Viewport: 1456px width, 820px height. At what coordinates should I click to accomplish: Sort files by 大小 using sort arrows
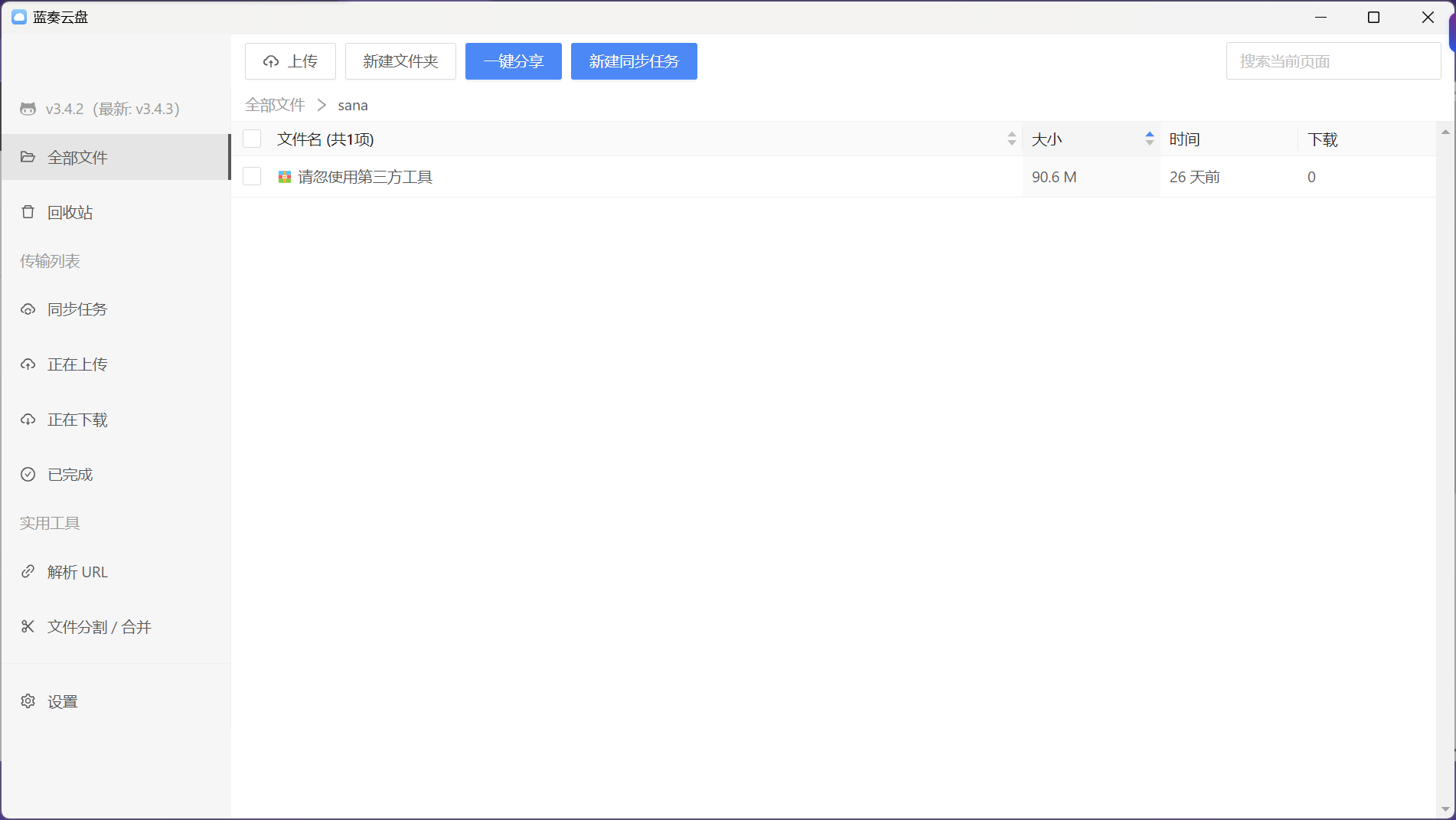[x=1149, y=139]
